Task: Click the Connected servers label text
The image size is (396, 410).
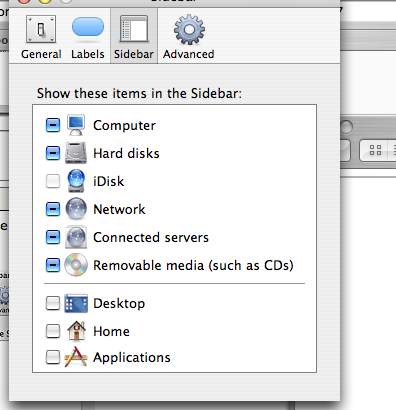Action: click(151, 238)
